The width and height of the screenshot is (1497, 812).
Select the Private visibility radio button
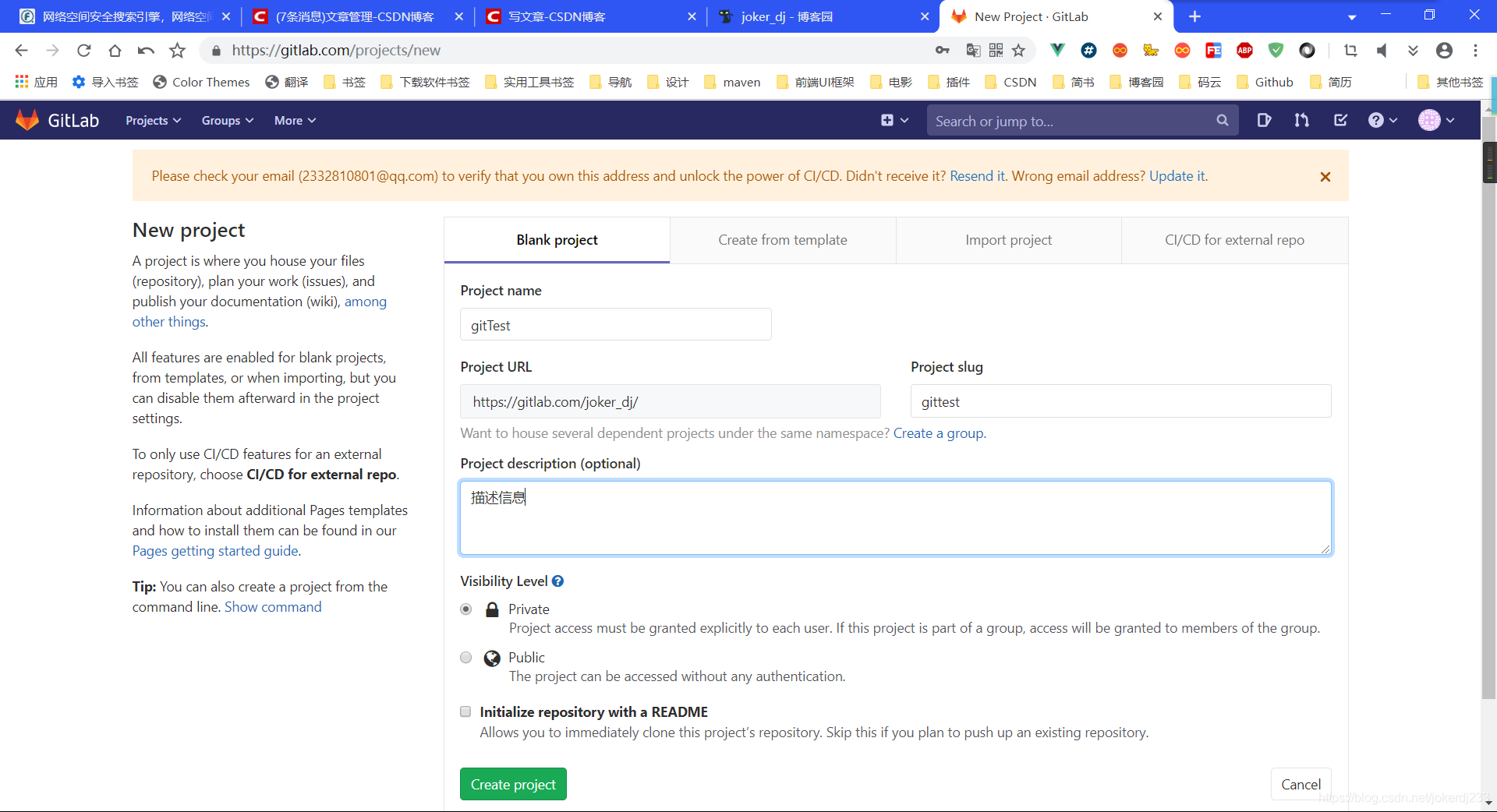(x=466, y=609)
